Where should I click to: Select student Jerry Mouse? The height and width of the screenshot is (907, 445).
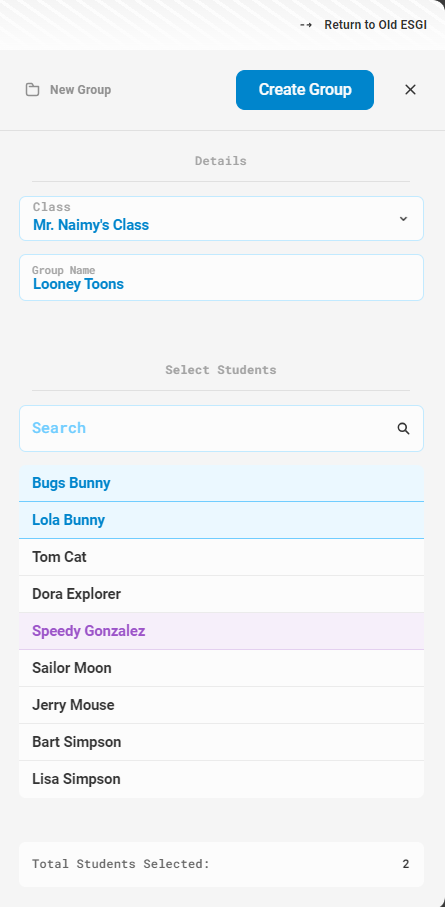222,705
